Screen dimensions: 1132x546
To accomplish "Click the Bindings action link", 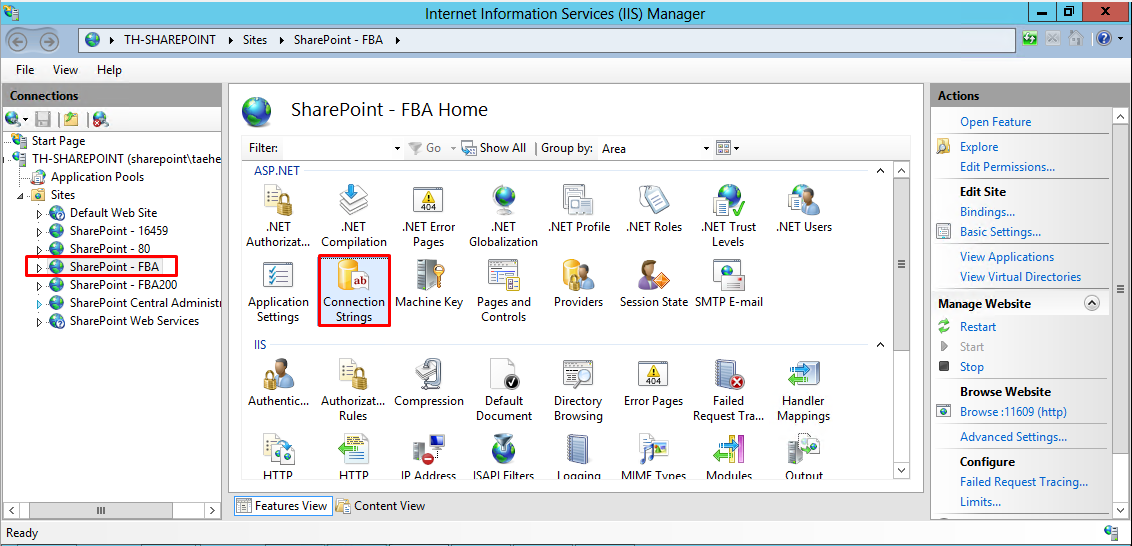I will pyautogui.click(x=988, y=212).
